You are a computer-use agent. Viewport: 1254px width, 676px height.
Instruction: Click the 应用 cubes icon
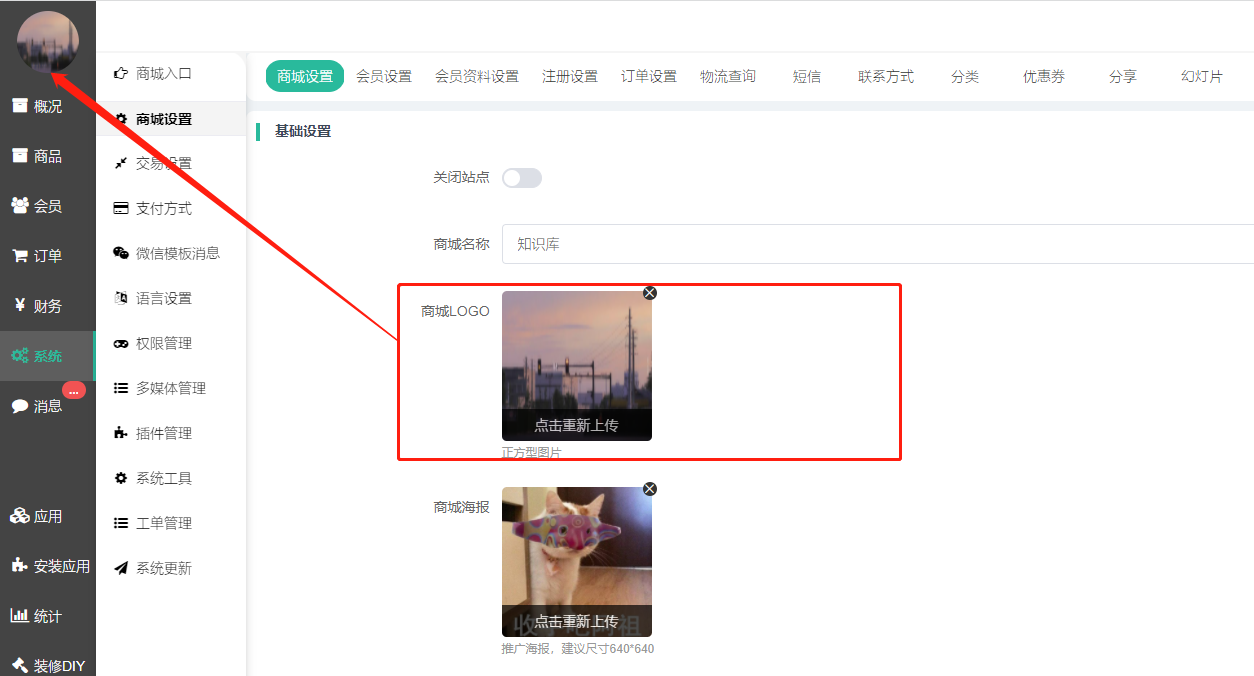pos(20,516)
